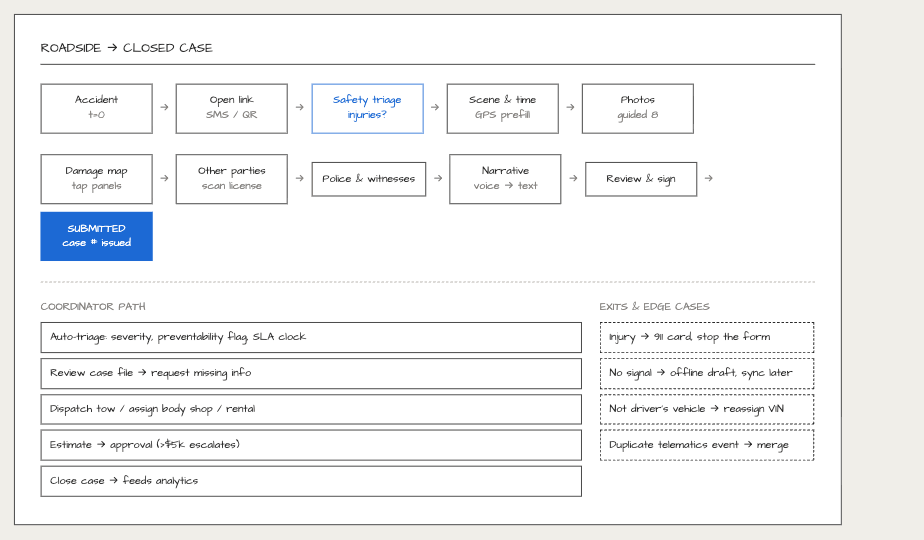
Task: Select the Accident t=0 step box
Action: [97, 108]
